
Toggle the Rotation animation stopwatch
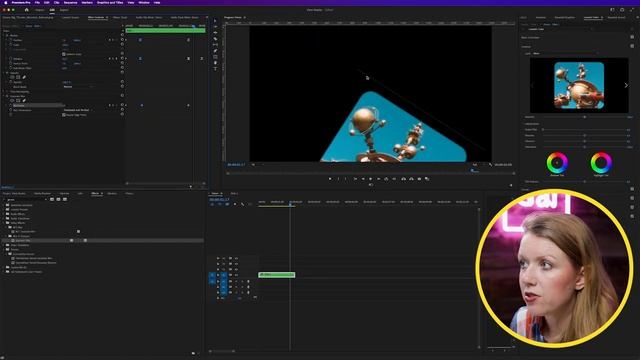[11, 59]
